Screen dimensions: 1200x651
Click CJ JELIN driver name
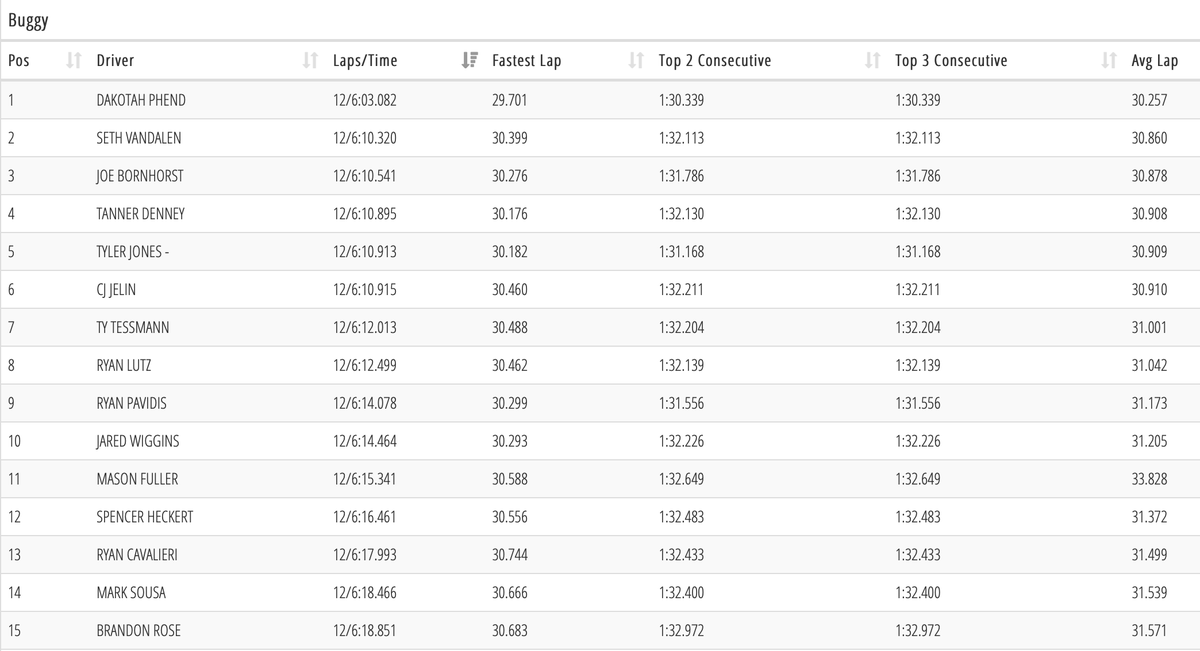[x=118, y=290]
